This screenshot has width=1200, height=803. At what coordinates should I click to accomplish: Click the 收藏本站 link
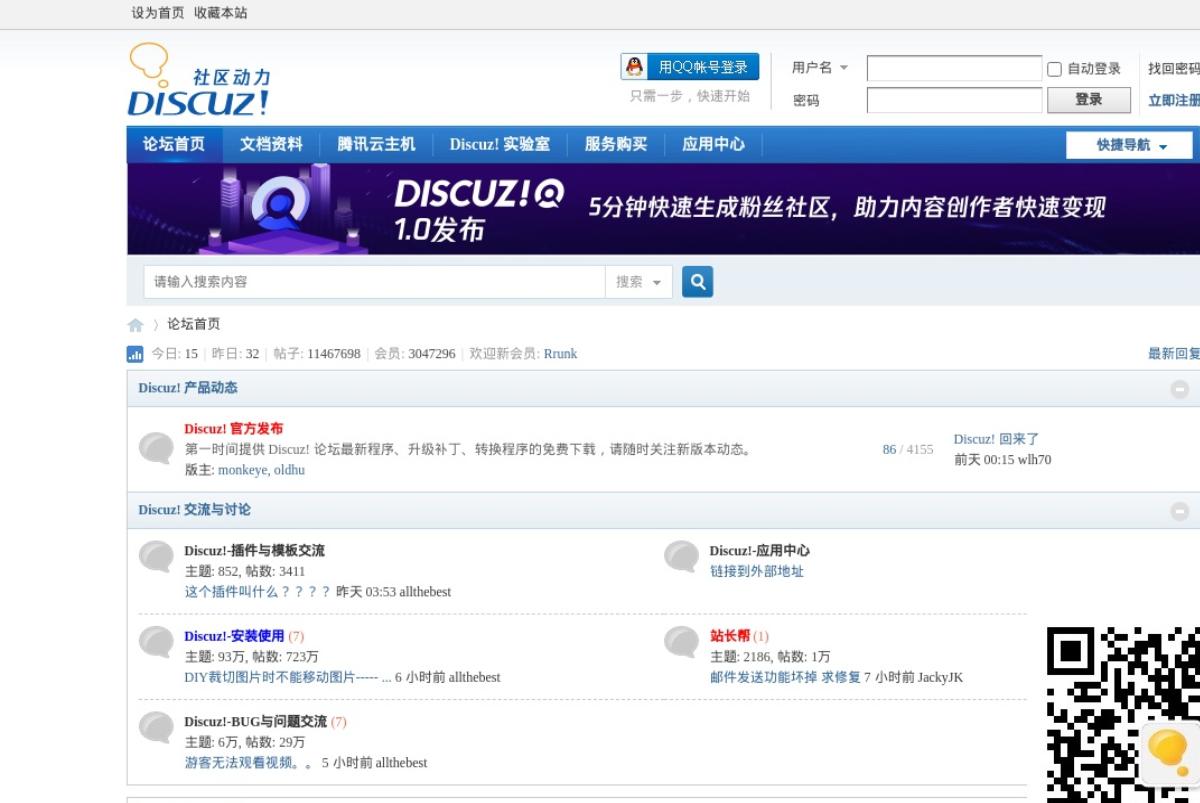[221, 13]
